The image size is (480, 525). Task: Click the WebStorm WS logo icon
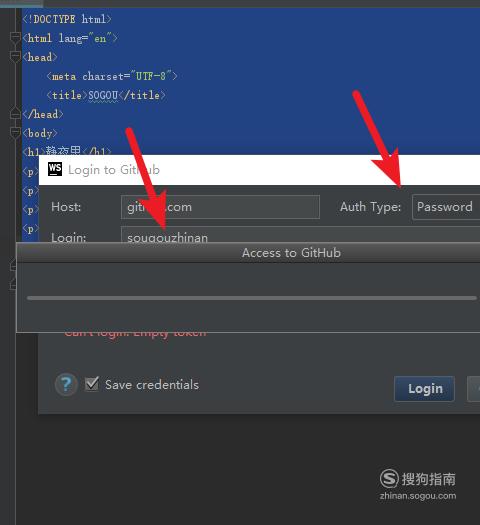[x=55, y=169]
